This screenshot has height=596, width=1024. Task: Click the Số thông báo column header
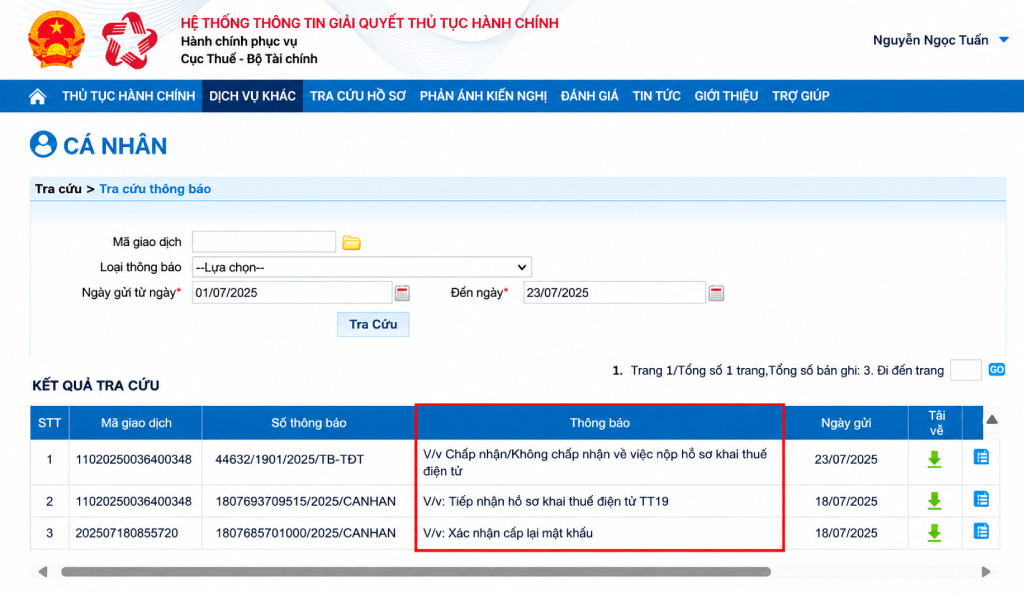[308, 423]
